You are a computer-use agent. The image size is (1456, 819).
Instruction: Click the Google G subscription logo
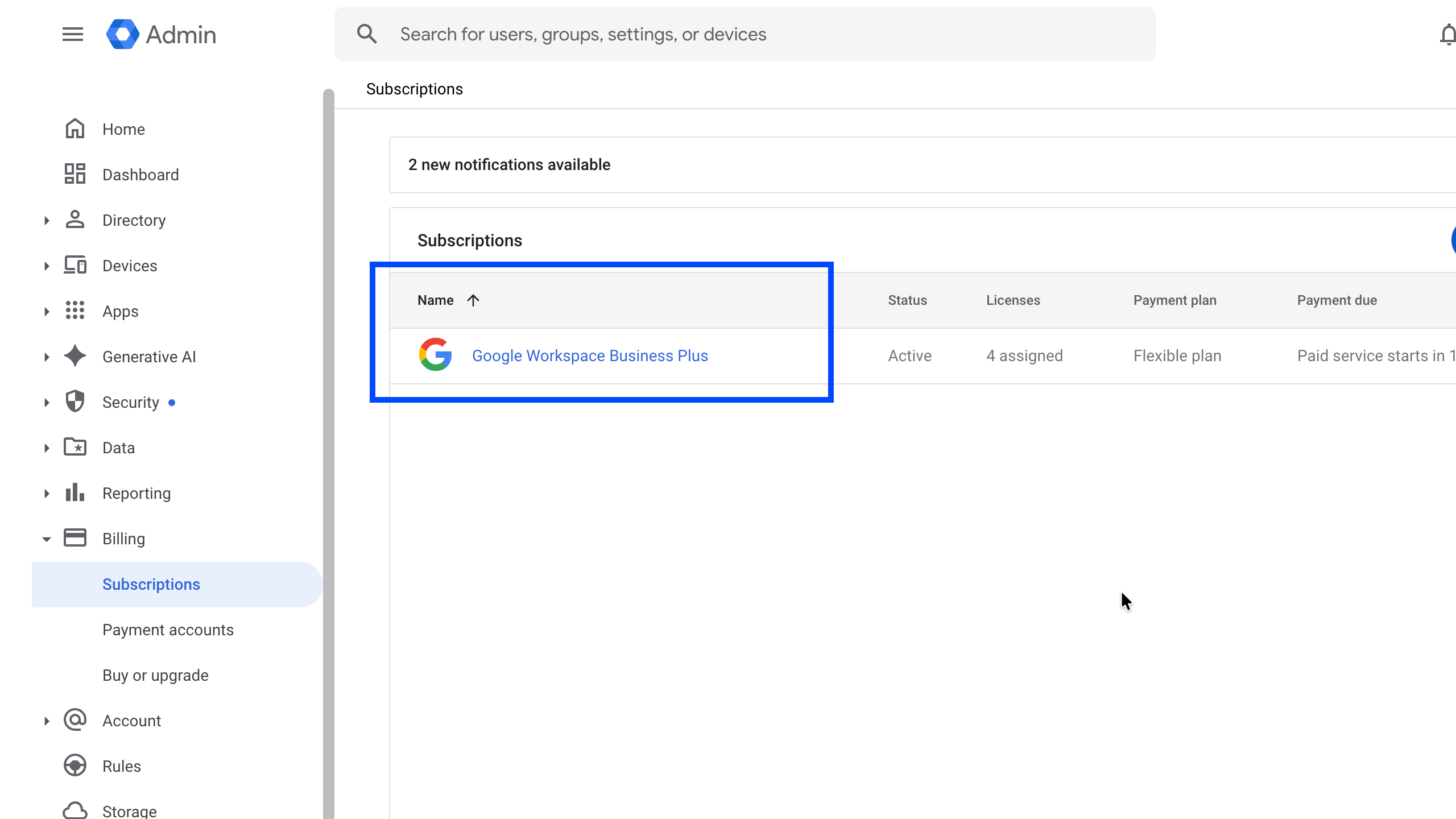pos(435,355)
